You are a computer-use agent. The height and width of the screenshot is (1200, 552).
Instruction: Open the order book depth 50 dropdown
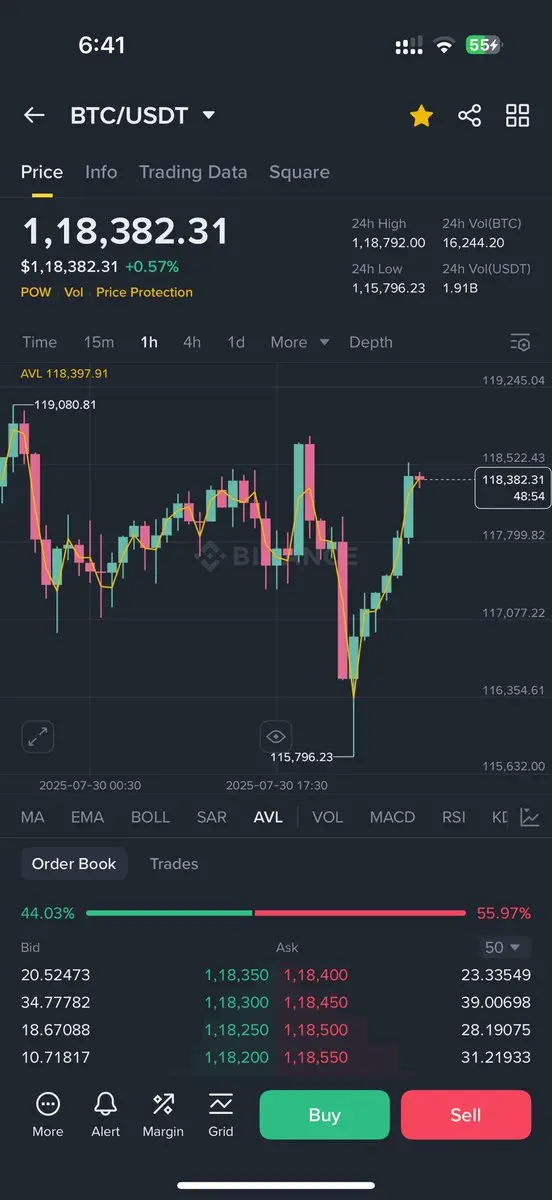point(506,947)
